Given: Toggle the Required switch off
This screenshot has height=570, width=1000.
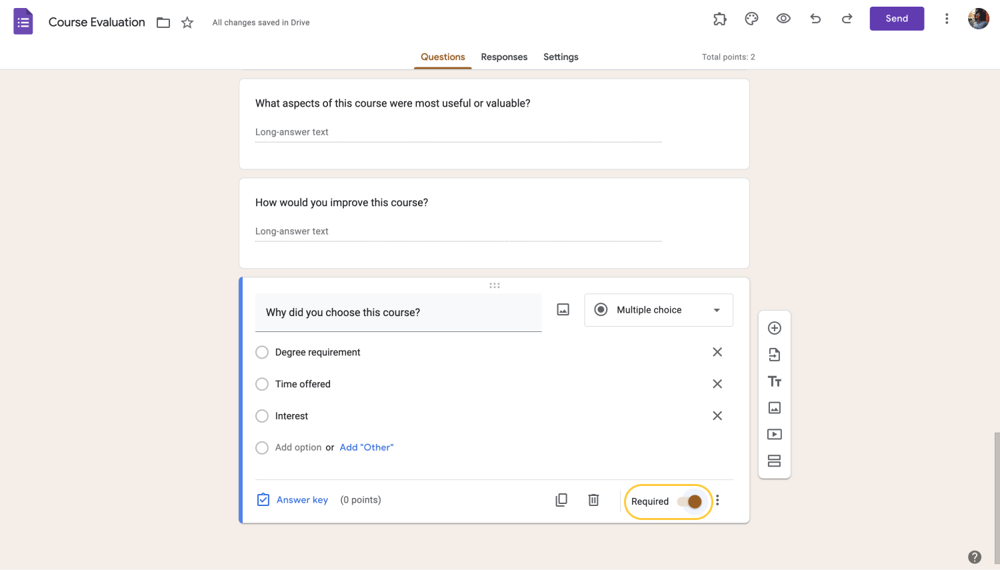Looking at the screenshot, I should (x=689, y=501).
